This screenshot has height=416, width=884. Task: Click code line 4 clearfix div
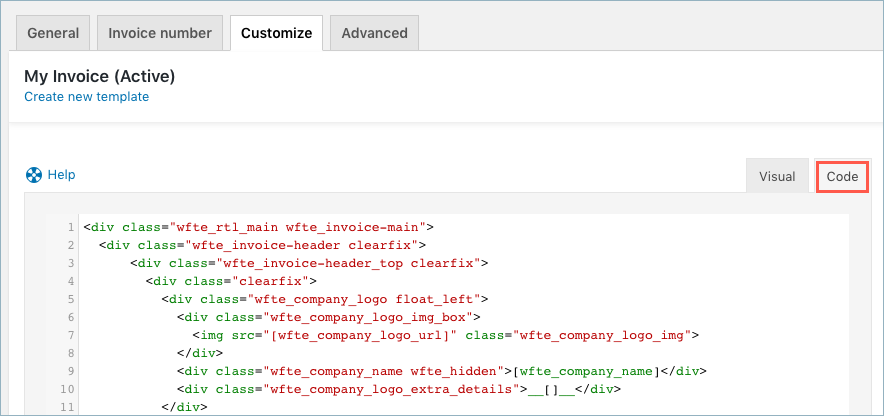[231, 281]
